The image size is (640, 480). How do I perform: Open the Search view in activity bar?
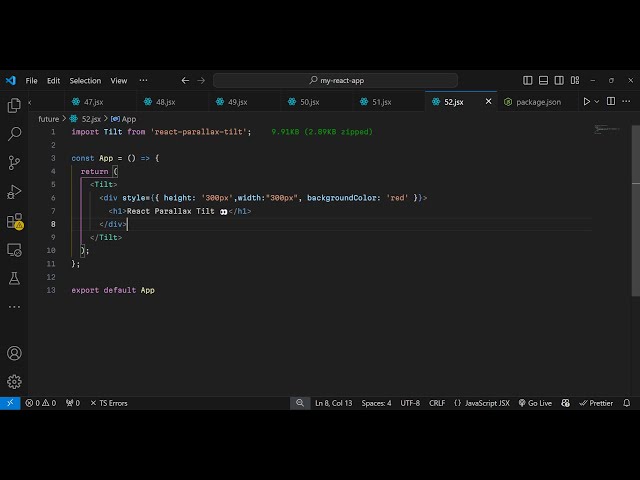14,134
